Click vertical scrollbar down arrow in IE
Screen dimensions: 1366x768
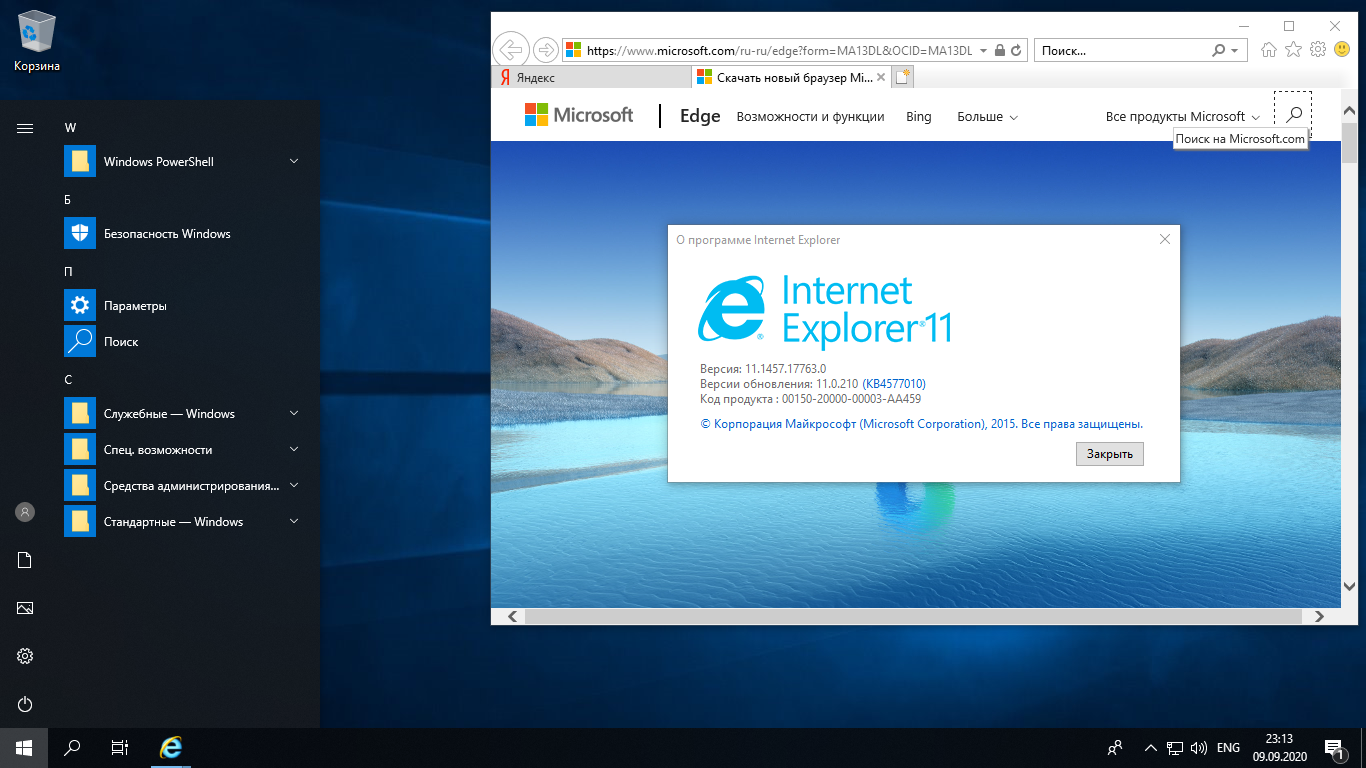pos(1349,587)
